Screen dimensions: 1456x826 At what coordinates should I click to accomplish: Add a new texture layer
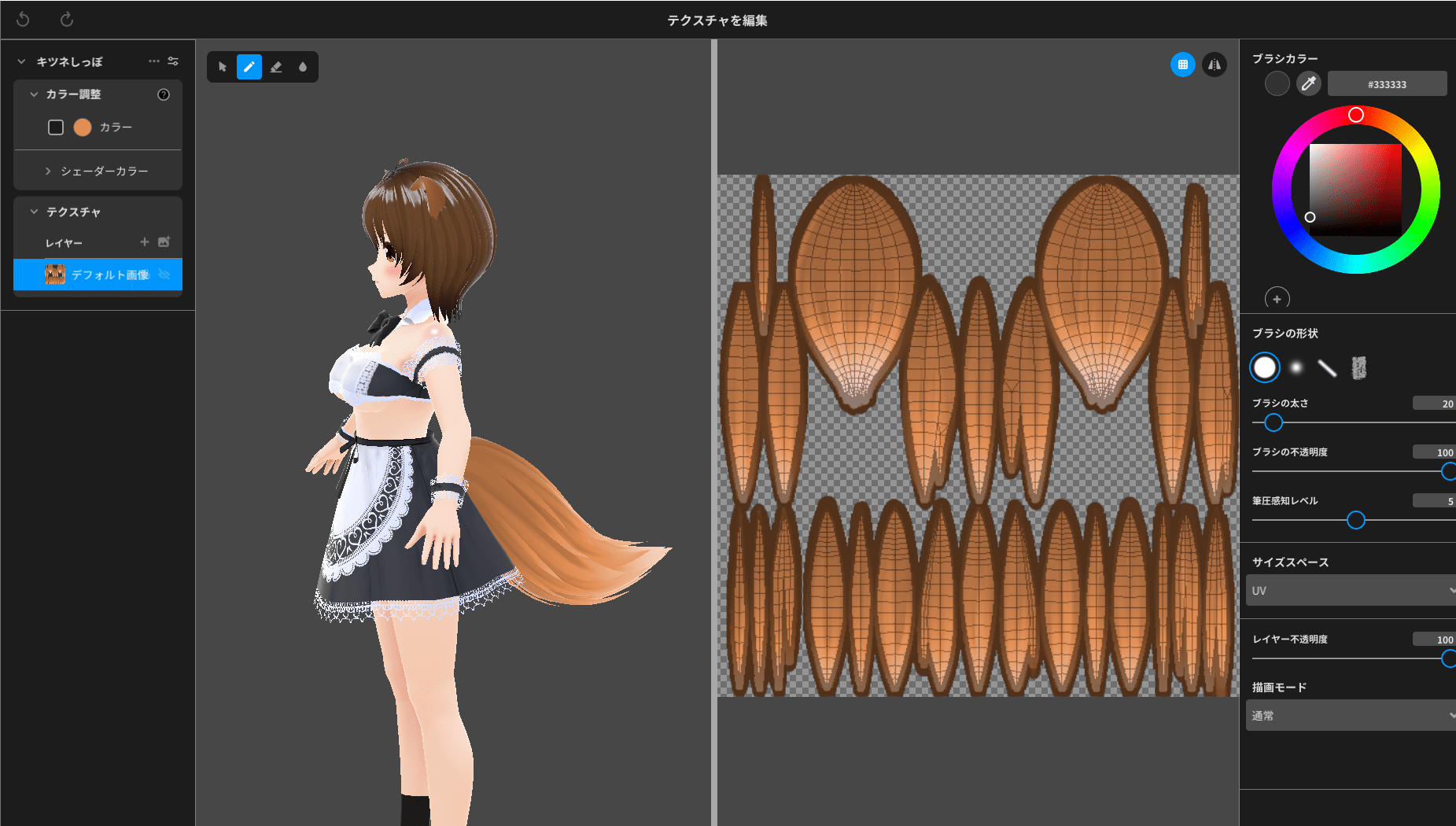pos(144,242)
